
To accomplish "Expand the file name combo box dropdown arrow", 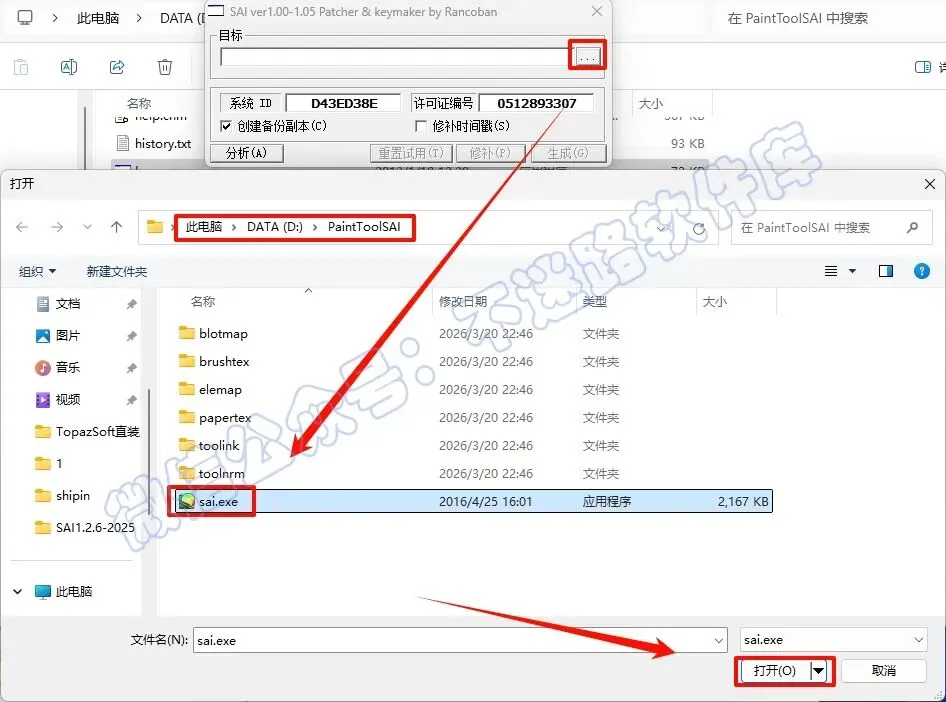I will (719, 640).
